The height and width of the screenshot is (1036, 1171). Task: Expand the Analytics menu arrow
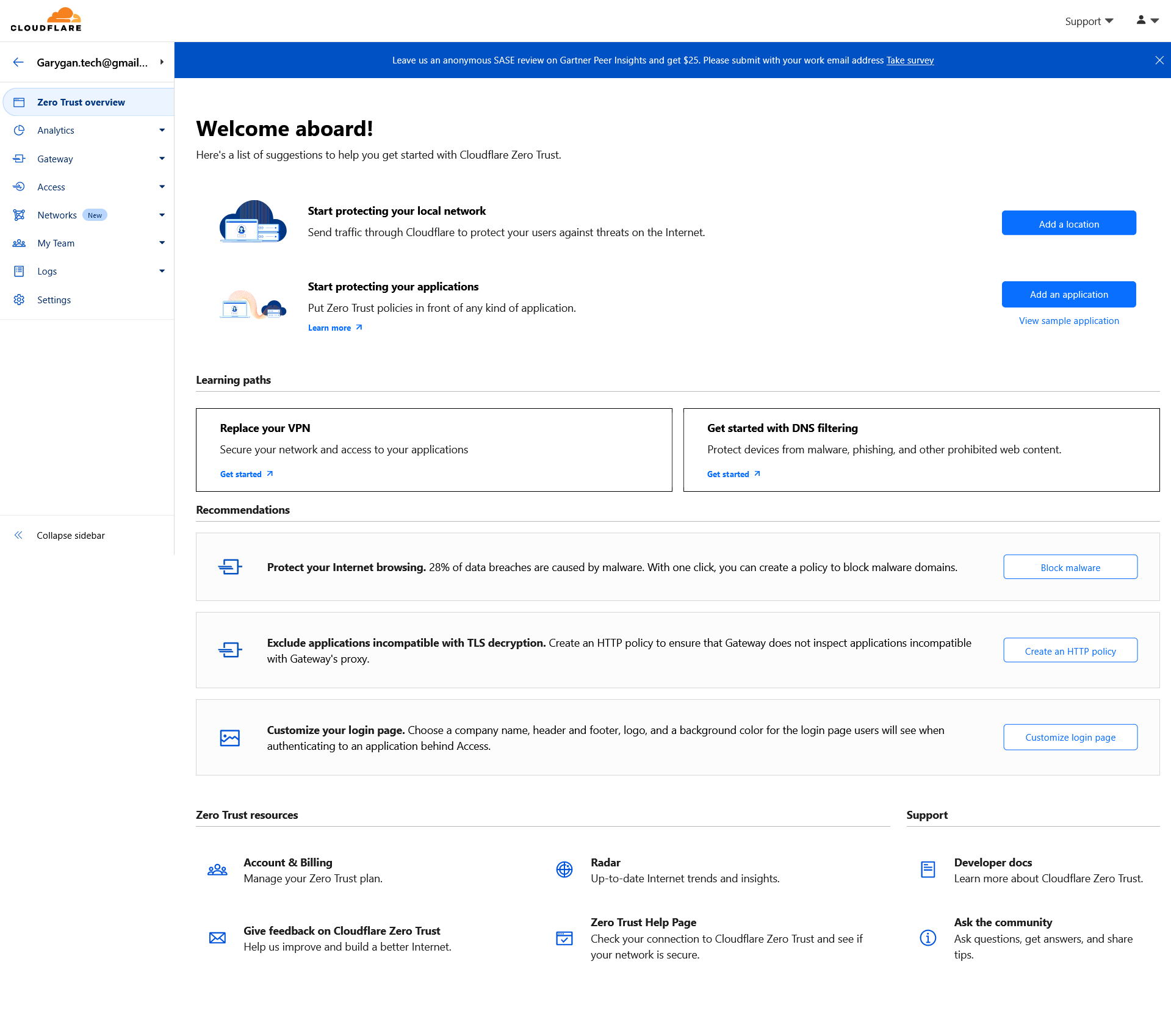[x=162, y=130]
